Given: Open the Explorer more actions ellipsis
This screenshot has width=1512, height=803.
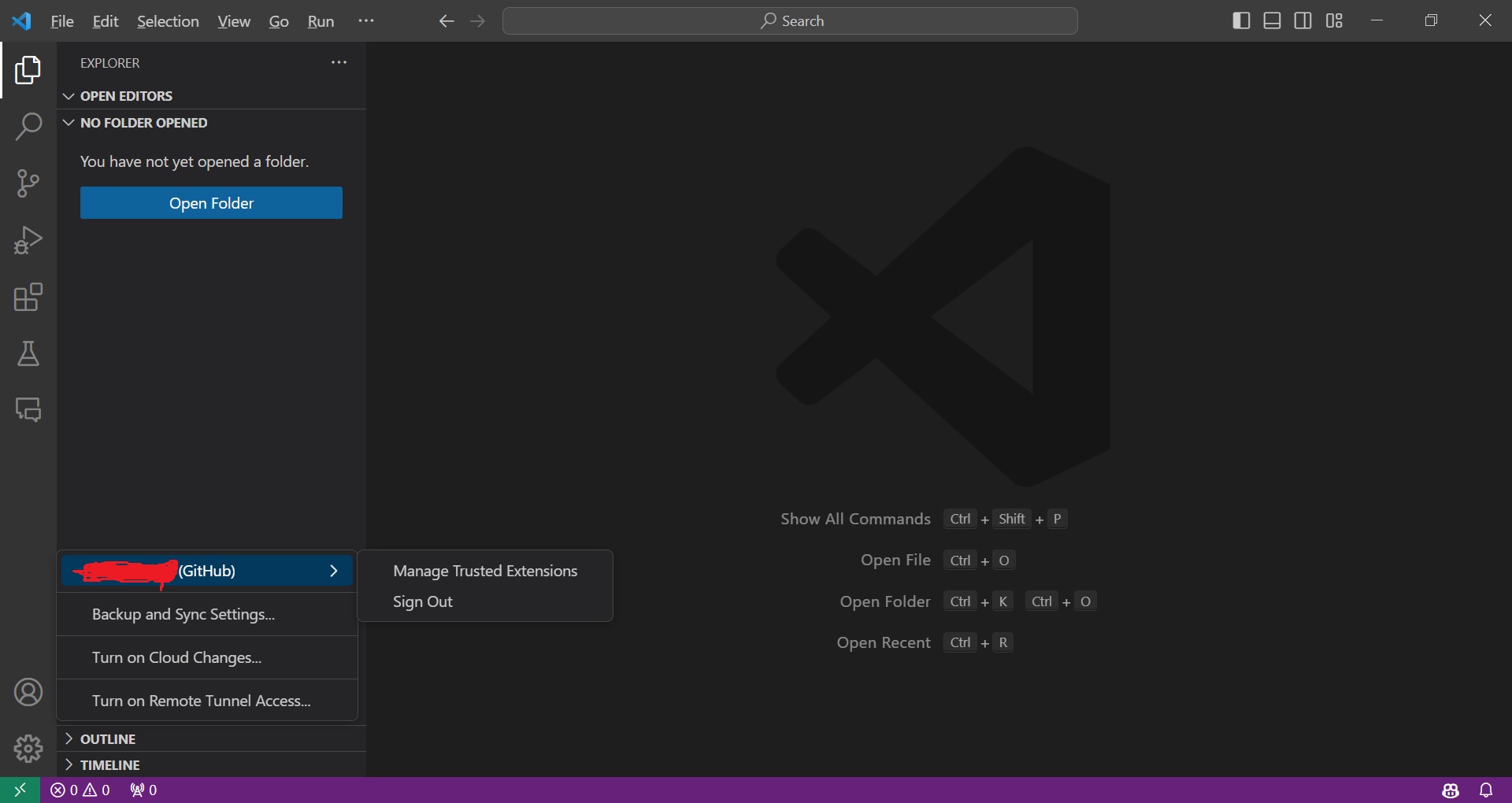Looking at the screenshot, I should [x=339, y=62].
